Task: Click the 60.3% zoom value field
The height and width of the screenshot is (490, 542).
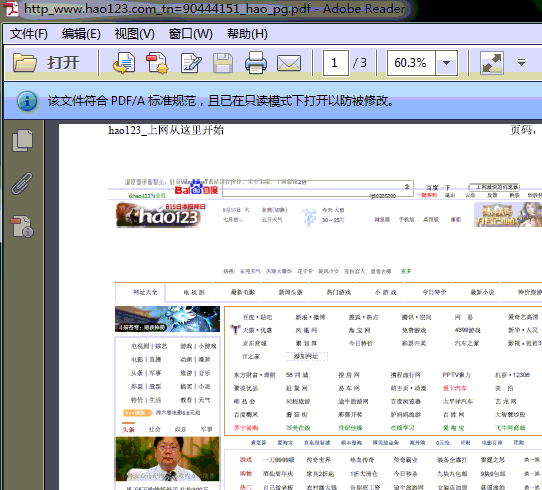Action: pyautogui.click(x=411, y=63)
